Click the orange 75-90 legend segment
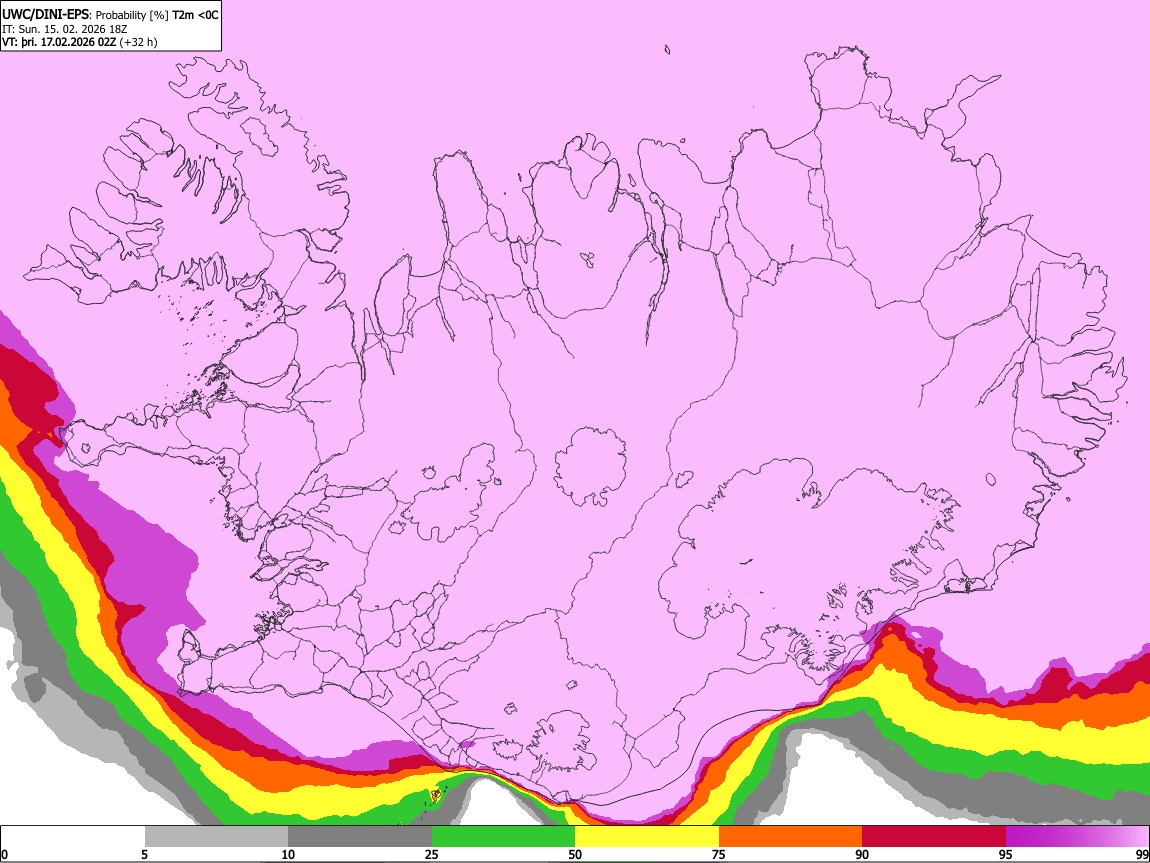Image resolution: width=1150 pixels, height=863 pixels. (x=790, y=837)
